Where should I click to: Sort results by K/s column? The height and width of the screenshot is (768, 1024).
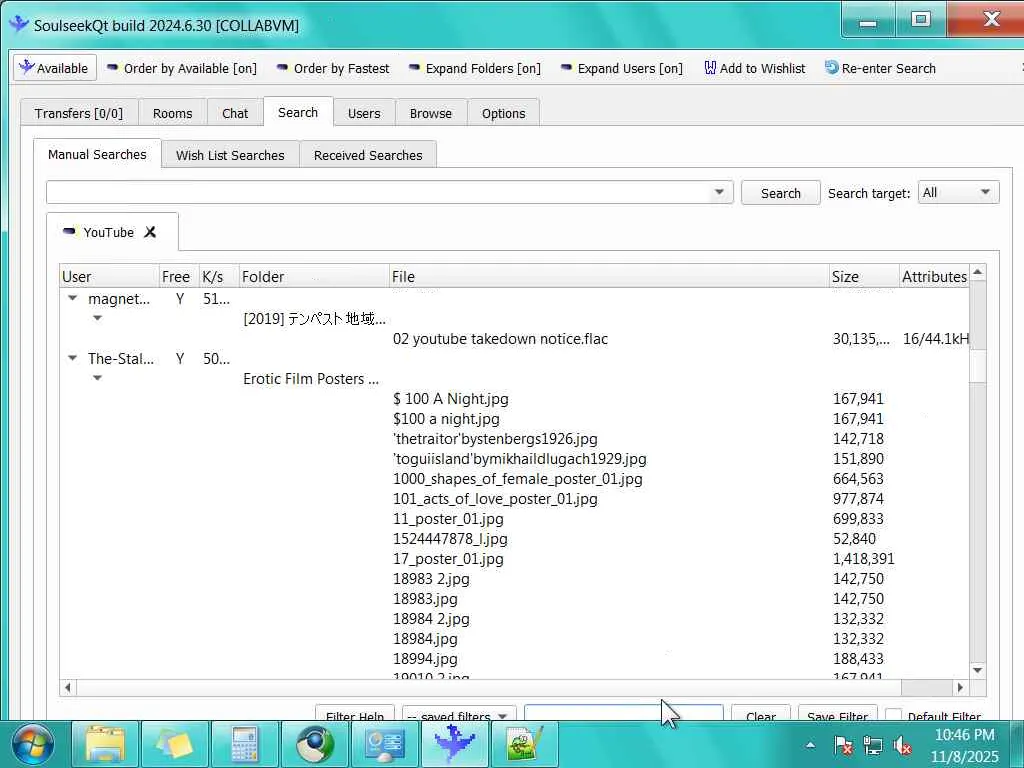pos(219,276)
